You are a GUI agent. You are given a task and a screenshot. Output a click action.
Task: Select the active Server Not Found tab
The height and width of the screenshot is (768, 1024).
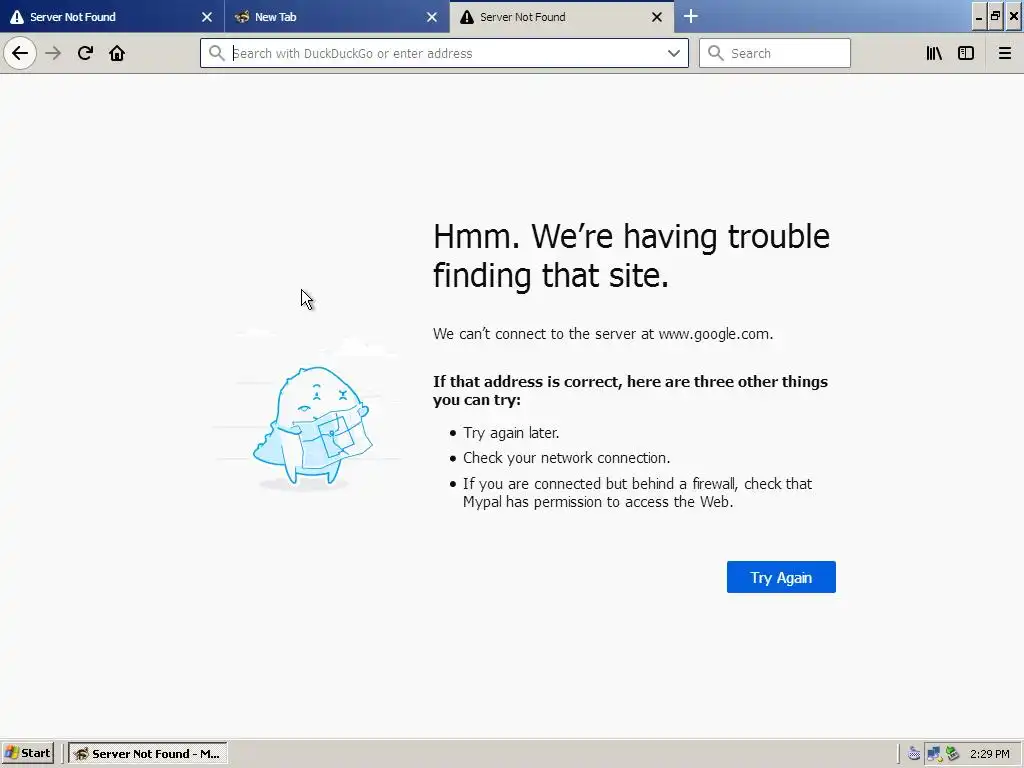(x=562, y=17)
